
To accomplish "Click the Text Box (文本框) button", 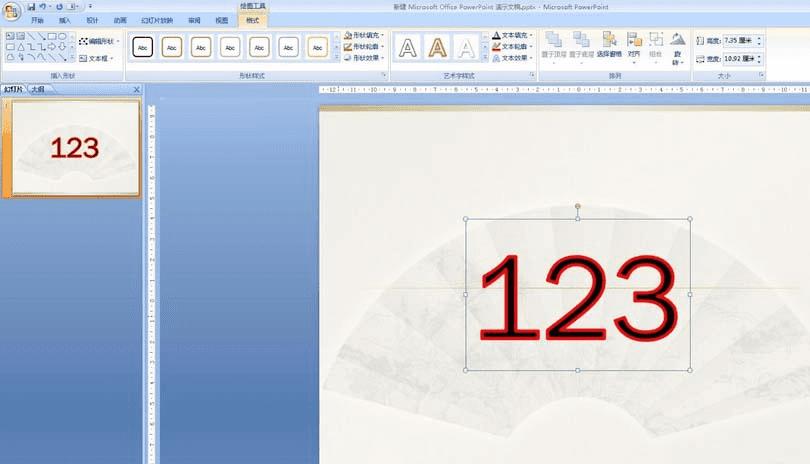I will pyautogui.click(x=97, y=58).
